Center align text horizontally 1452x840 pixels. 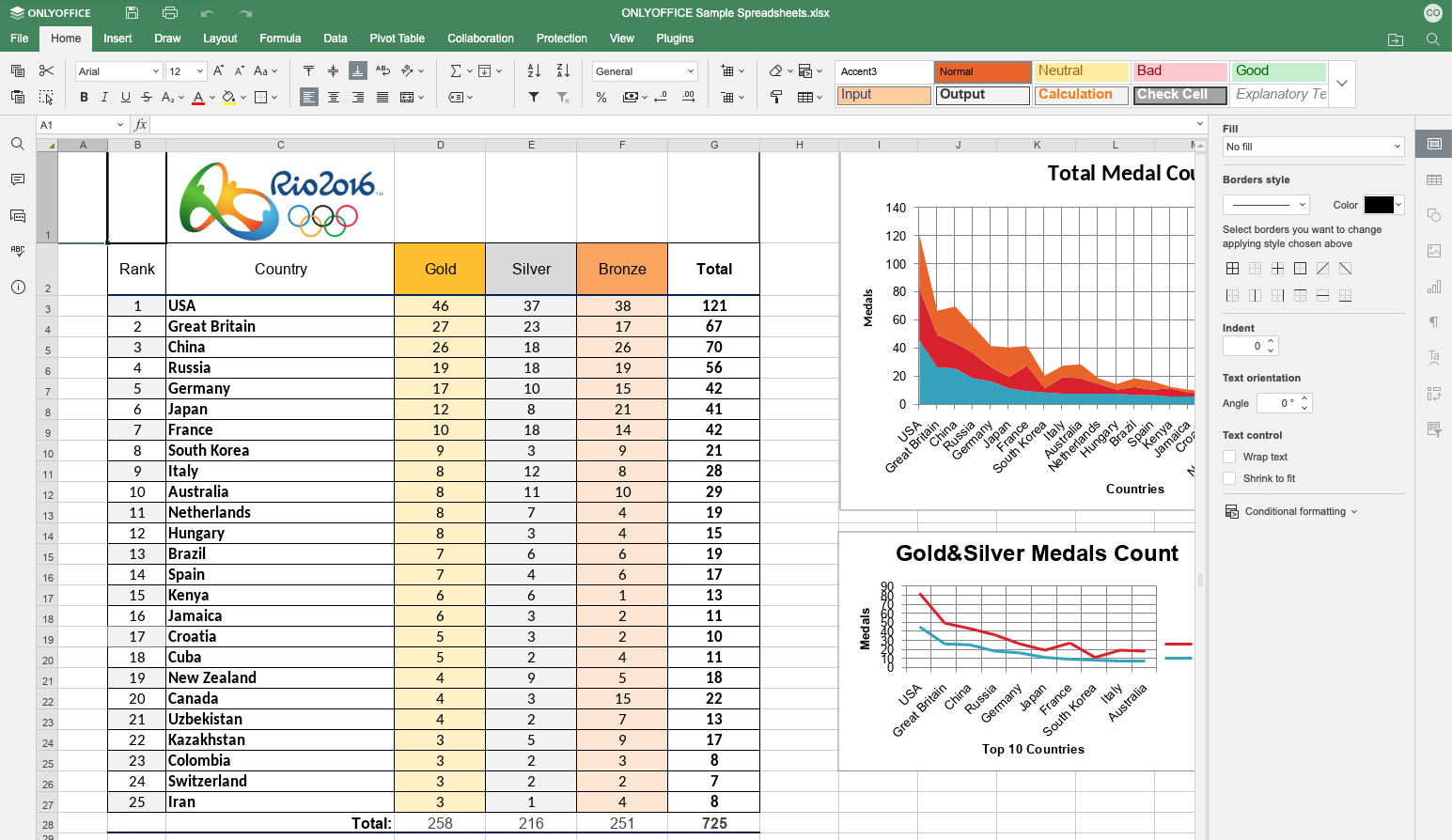(333, 97)
